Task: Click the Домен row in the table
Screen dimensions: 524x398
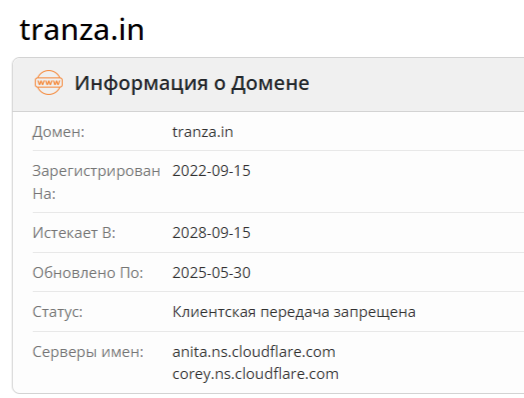Action: 278,132
